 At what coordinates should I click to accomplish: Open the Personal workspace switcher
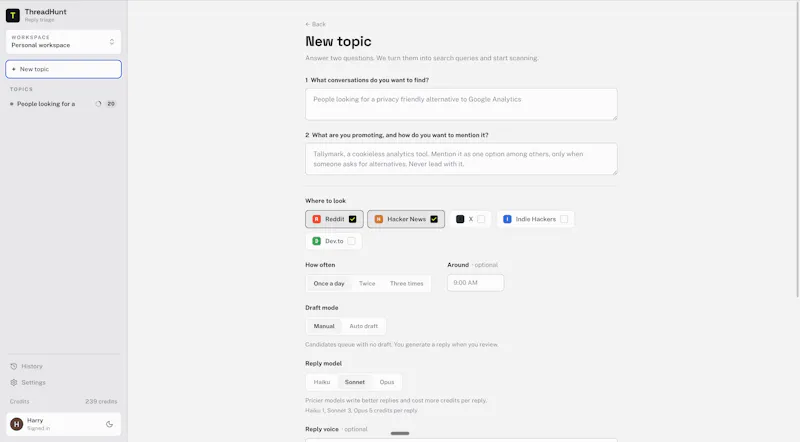coord(63,41)
